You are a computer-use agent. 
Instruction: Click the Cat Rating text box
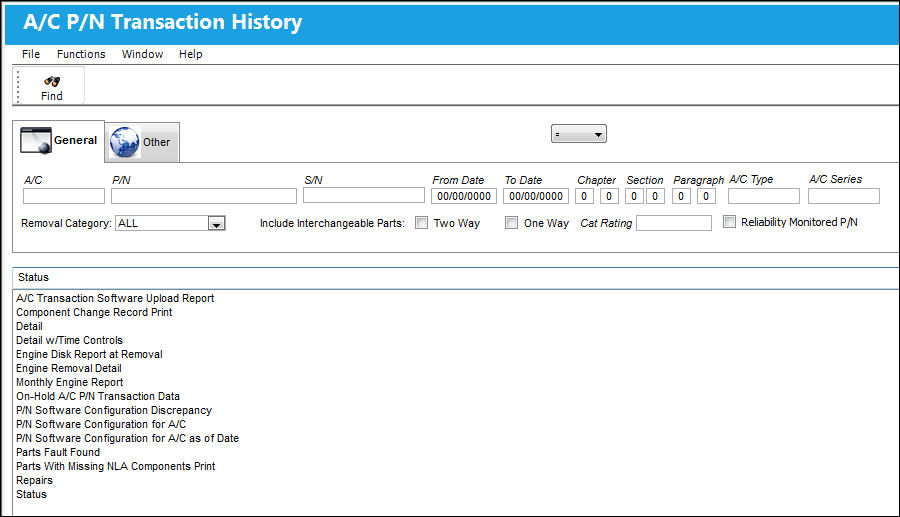click(674, 223)
